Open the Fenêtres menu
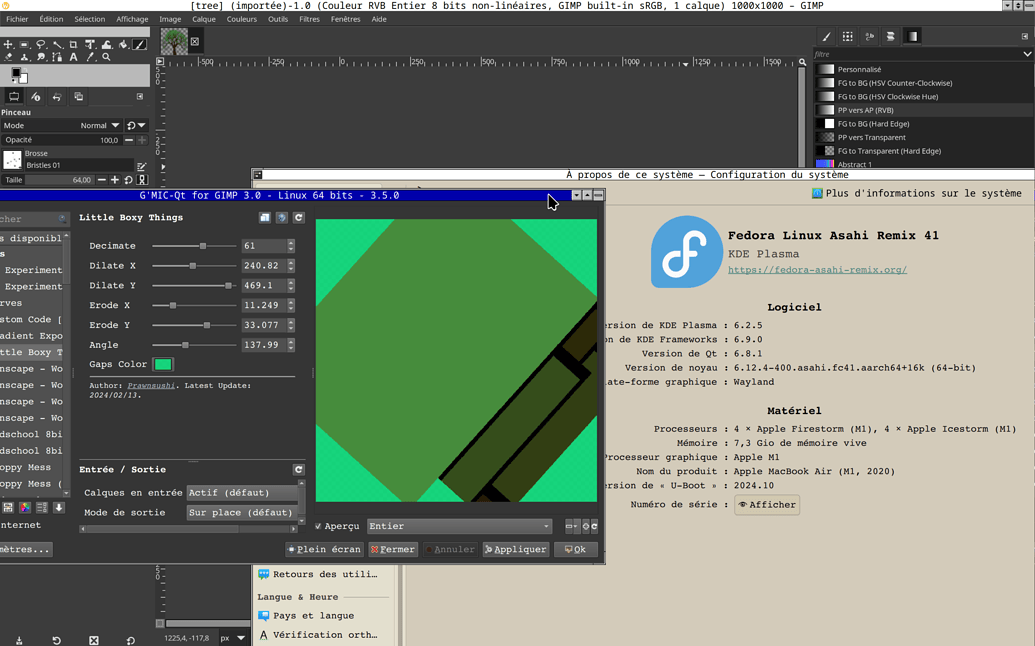 click(x=345, y=18)
